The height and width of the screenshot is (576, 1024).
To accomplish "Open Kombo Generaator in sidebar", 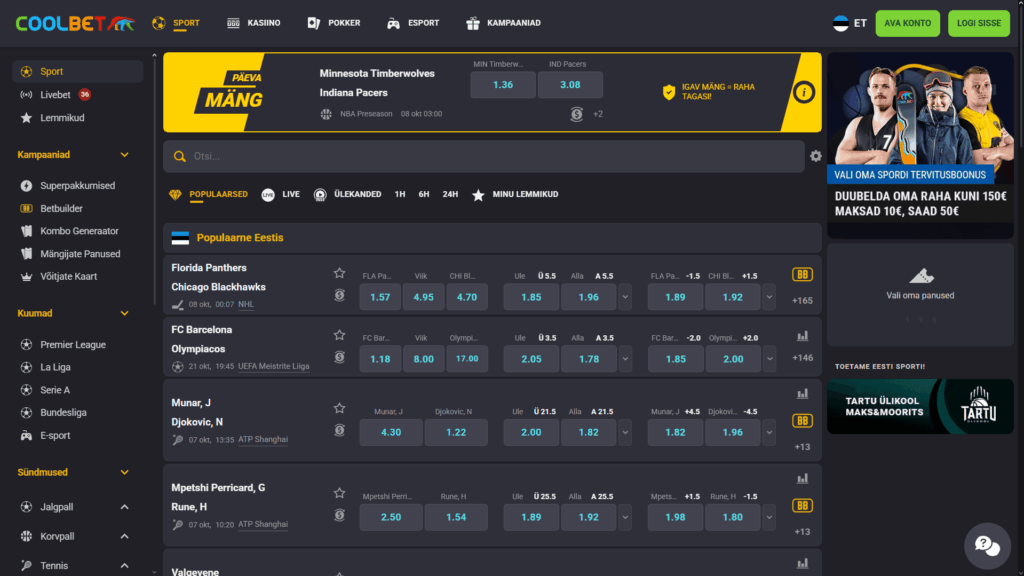I will (79, 231).
